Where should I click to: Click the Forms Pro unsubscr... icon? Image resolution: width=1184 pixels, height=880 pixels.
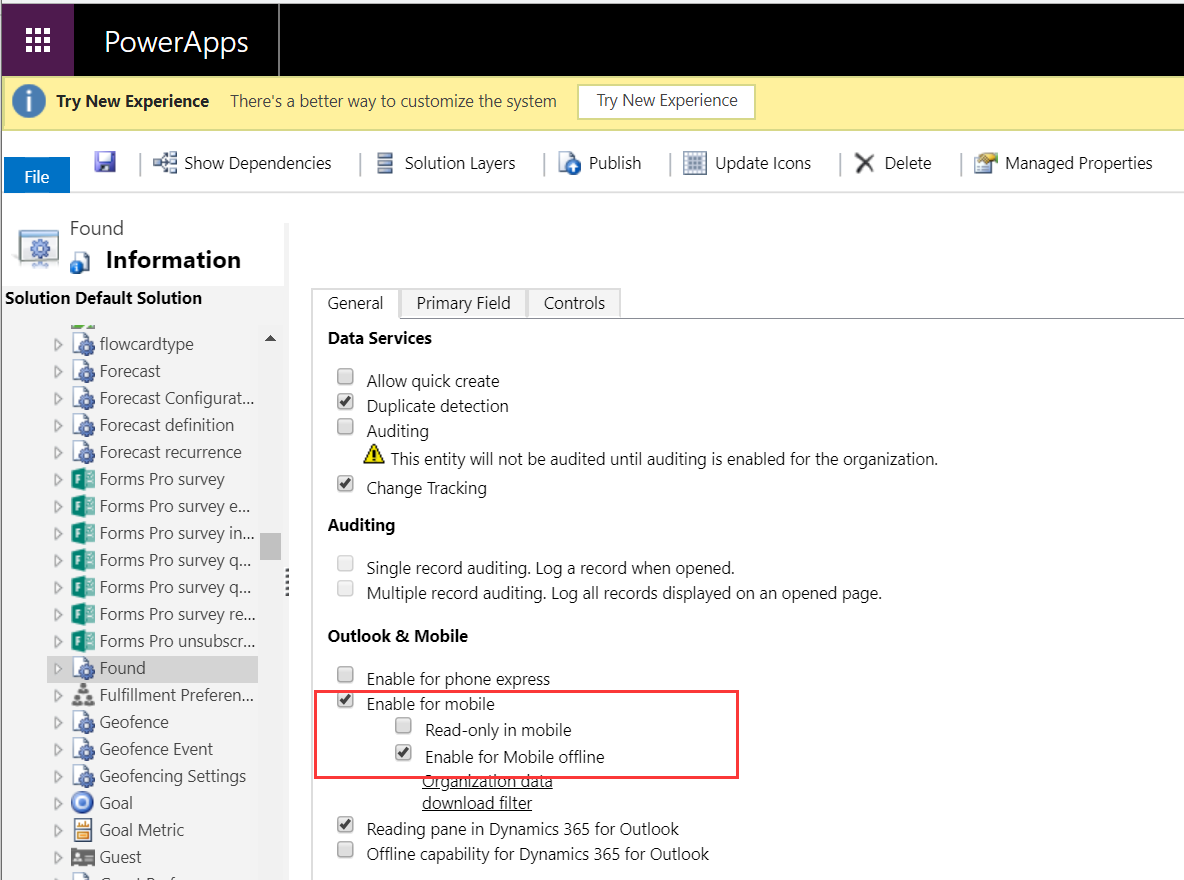click(83, 641)
